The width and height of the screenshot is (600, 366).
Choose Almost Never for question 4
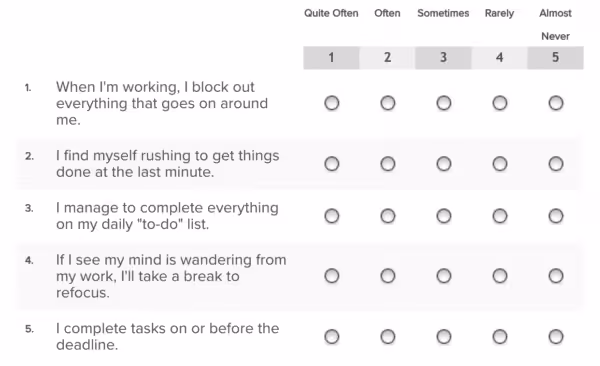[x=556, y=276]
